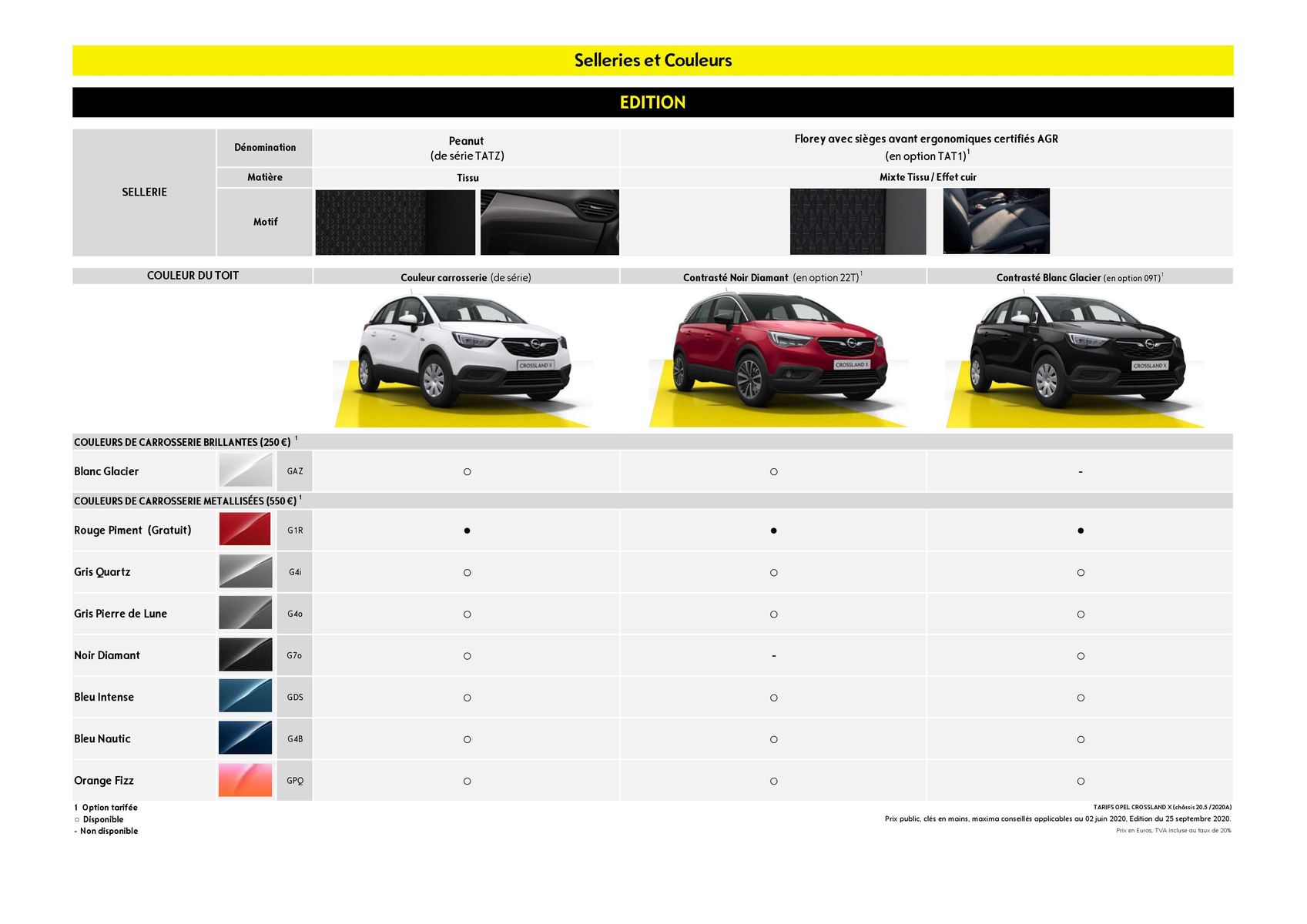Pick the Bleu Intense swatch
Viewport: 1307px width, 924px height.
pyautogui.click(x=246, y=697)
